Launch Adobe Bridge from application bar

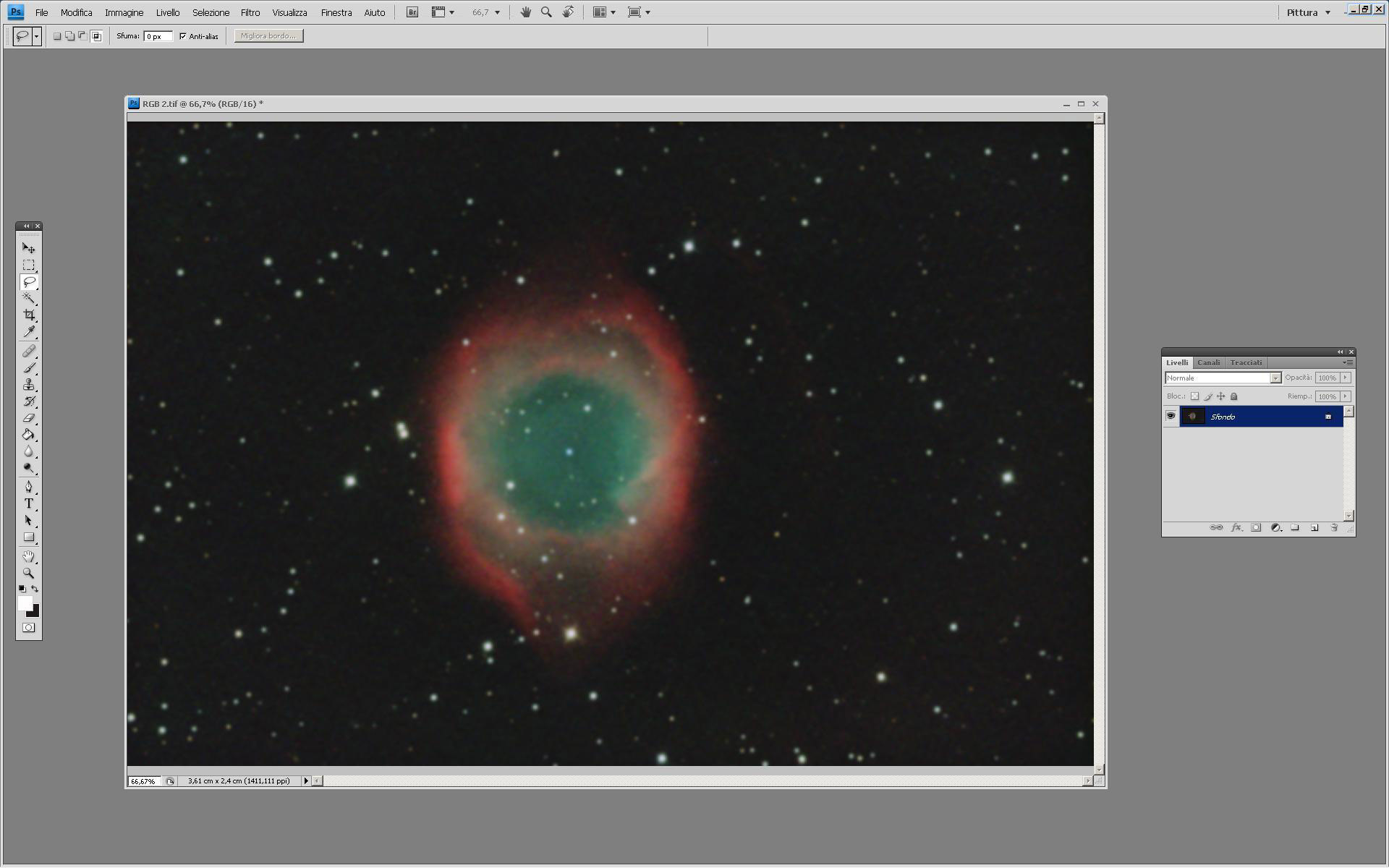tap(412, 12)
